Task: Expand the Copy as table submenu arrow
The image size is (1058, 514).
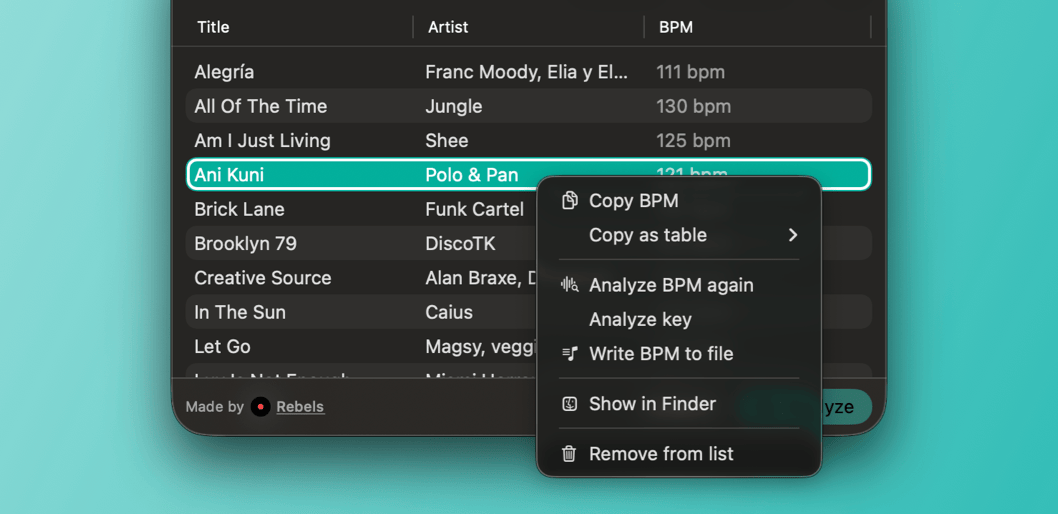Action: (x=792, y=235)
